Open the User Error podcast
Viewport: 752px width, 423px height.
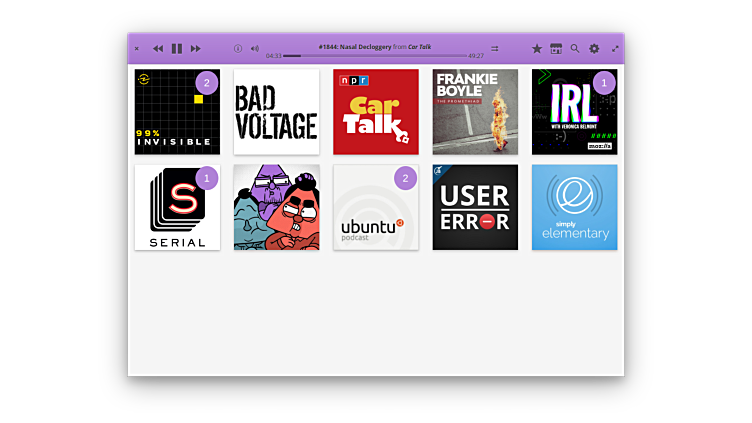(475, 207)
